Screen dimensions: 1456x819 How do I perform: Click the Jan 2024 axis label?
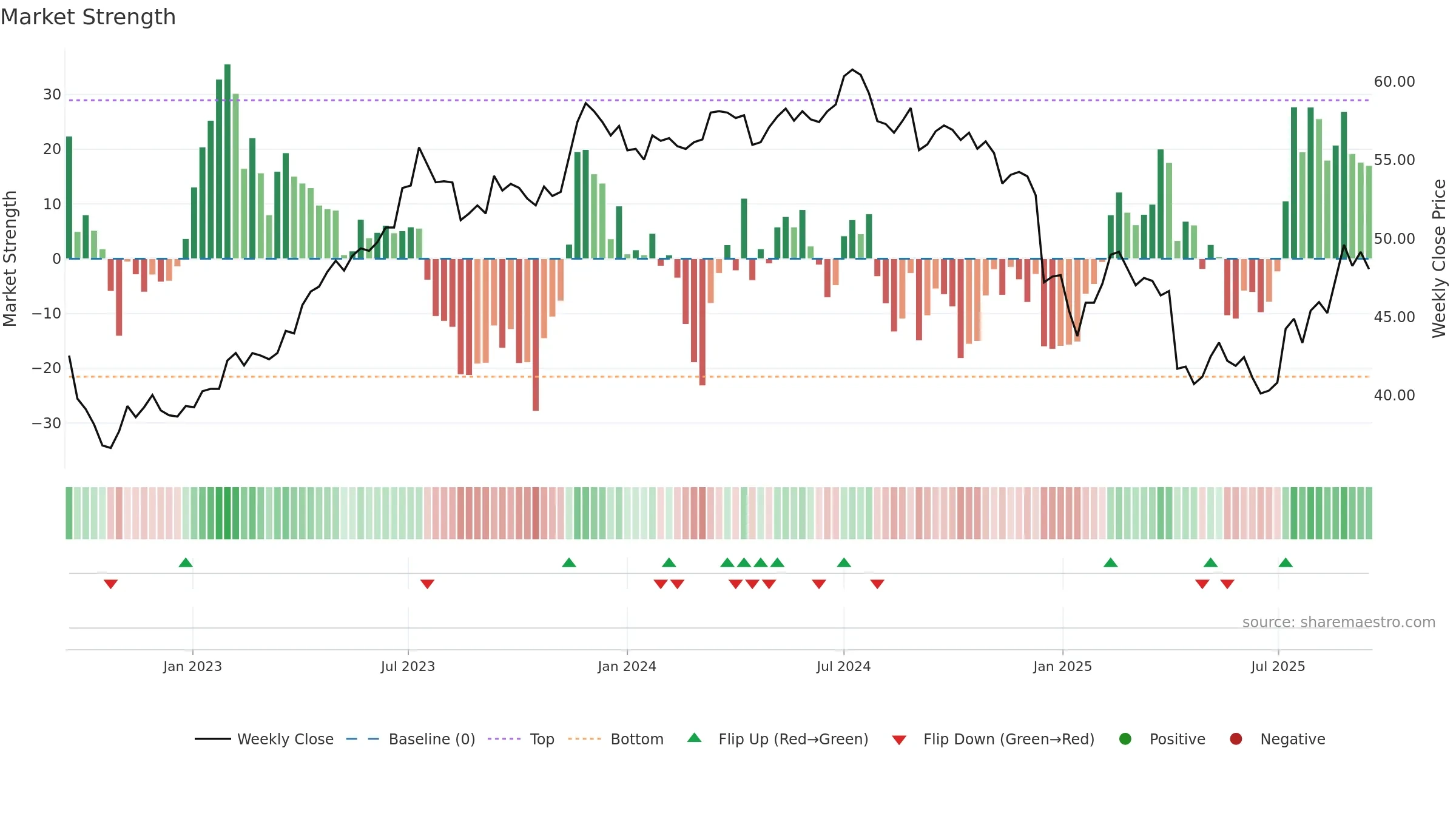point(627,666)
